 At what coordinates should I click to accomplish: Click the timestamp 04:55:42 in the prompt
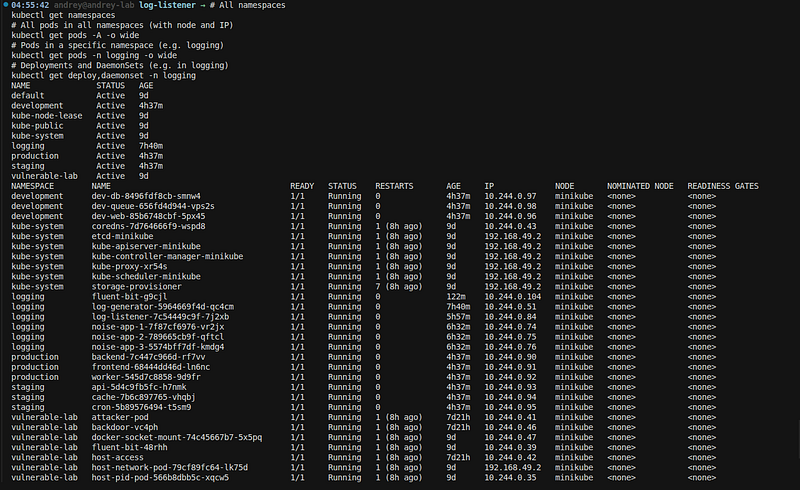30,5
